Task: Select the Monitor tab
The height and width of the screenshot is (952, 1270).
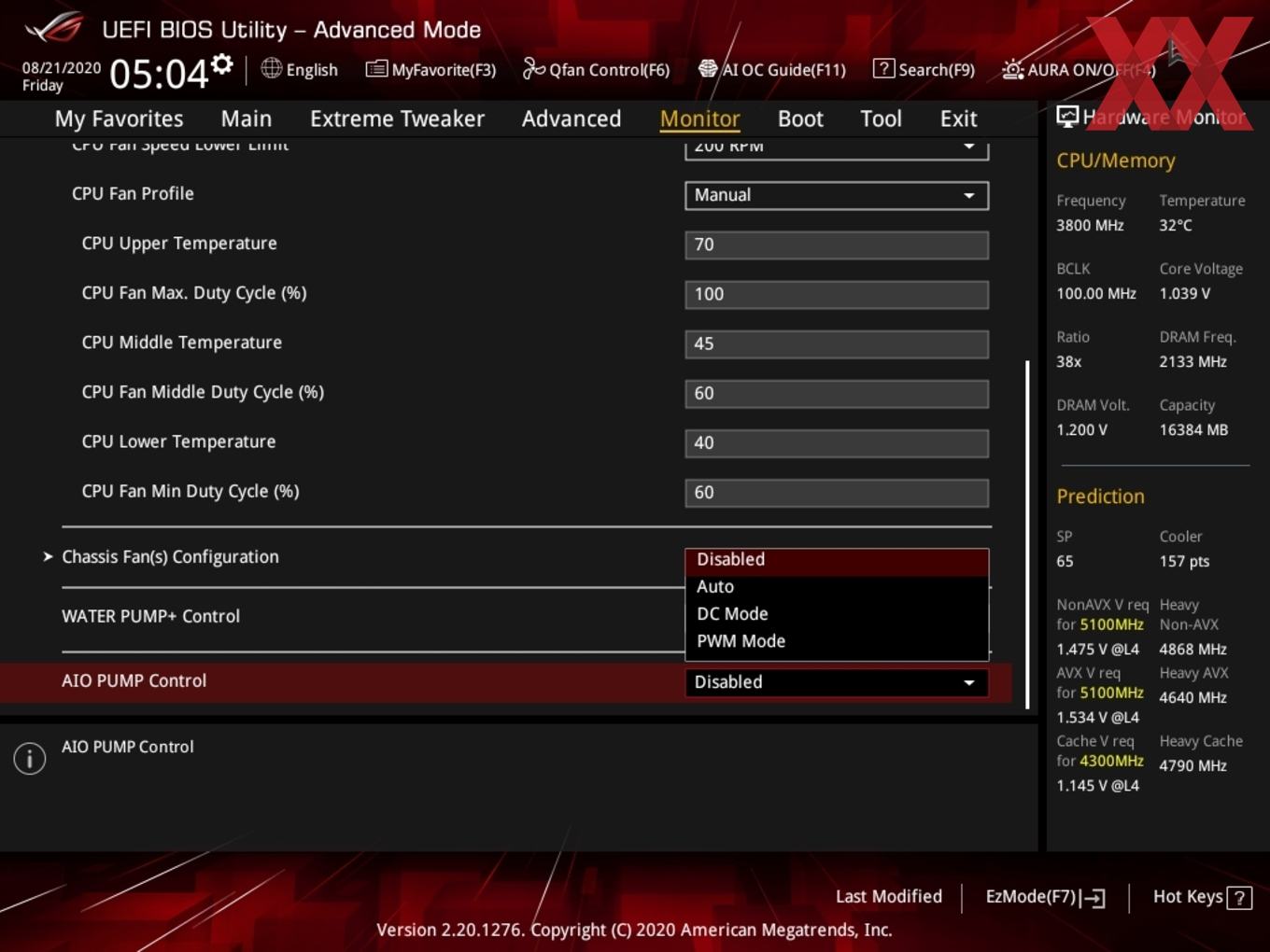Action: tap(699, 119)
